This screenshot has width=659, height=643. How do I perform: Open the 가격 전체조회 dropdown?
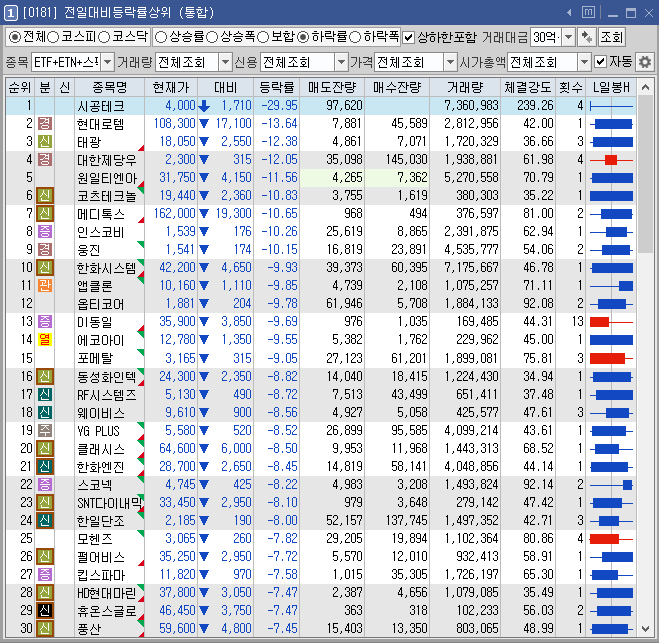tap(450, 62)
